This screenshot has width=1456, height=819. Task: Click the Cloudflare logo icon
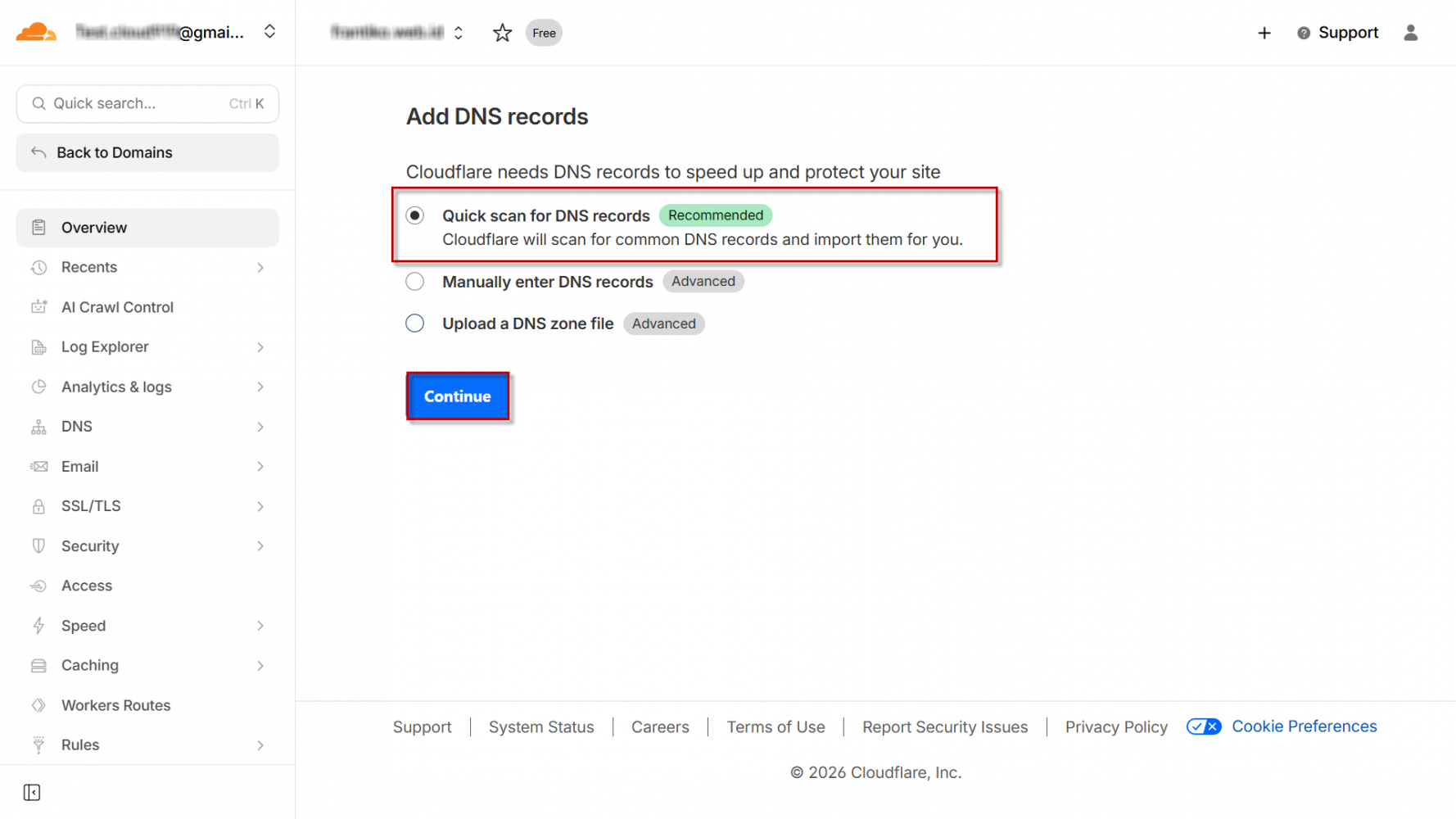[36, 33]
